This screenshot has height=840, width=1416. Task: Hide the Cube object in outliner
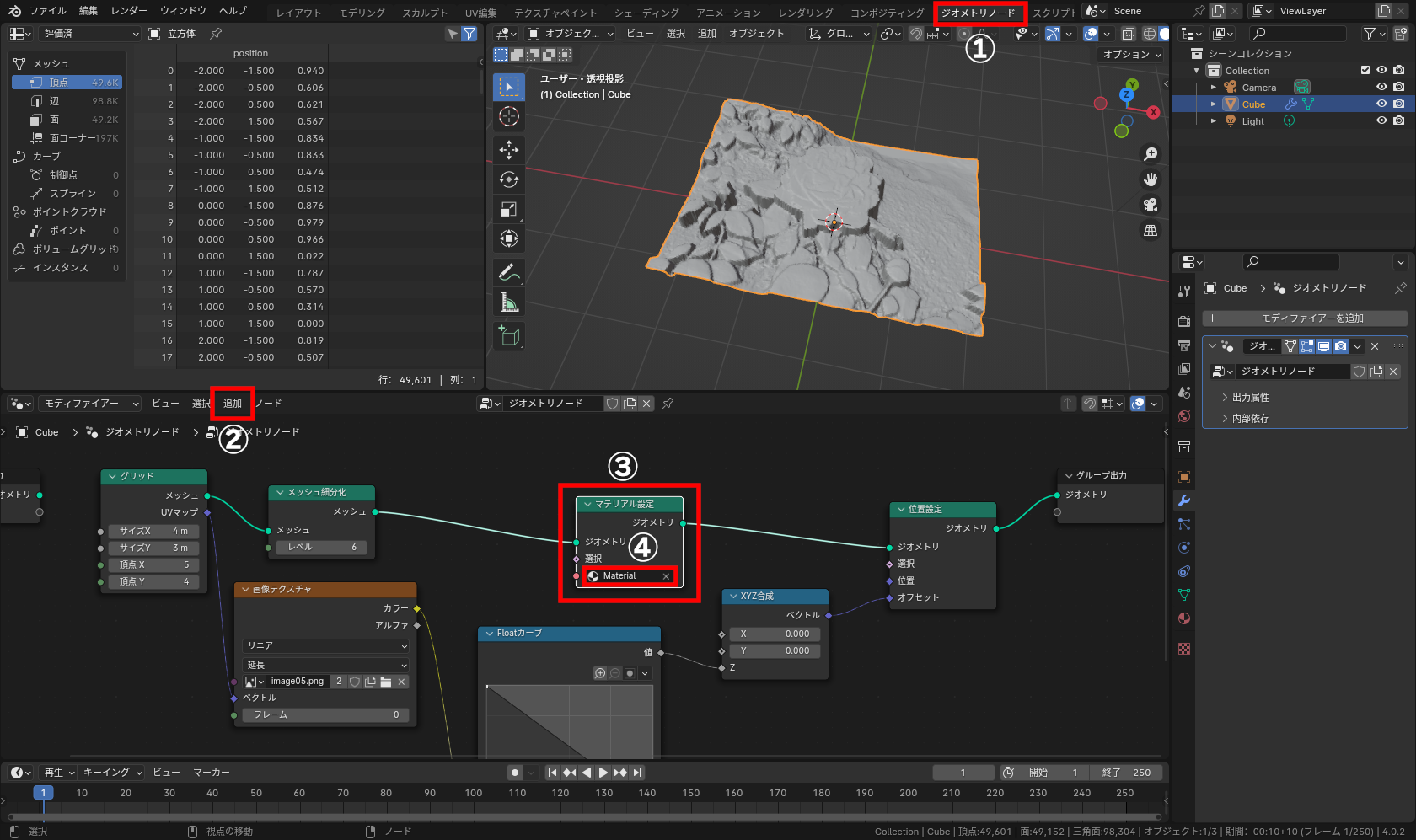pyautogui.click(x=1381, y=104)
